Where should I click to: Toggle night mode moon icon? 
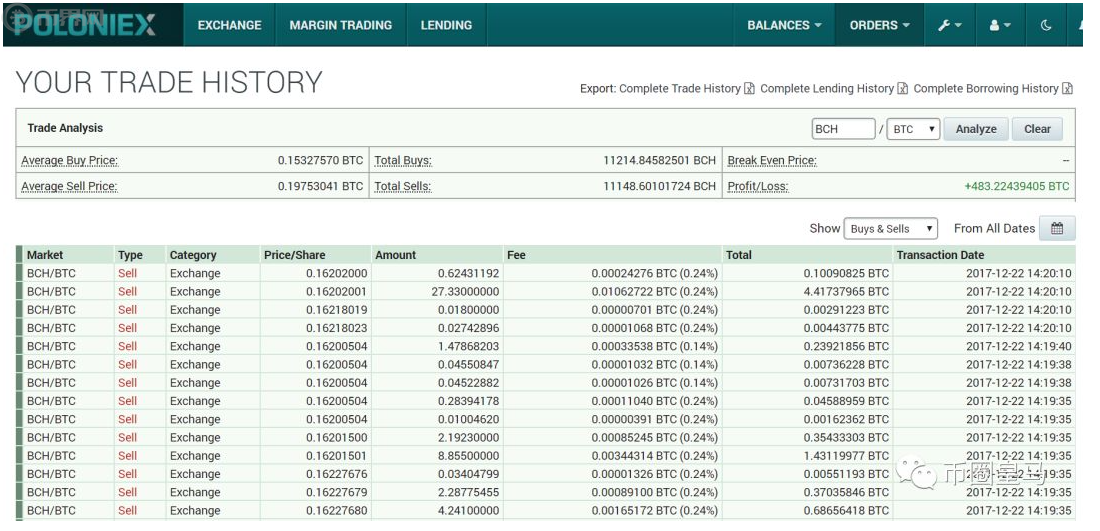[1046, 25]
